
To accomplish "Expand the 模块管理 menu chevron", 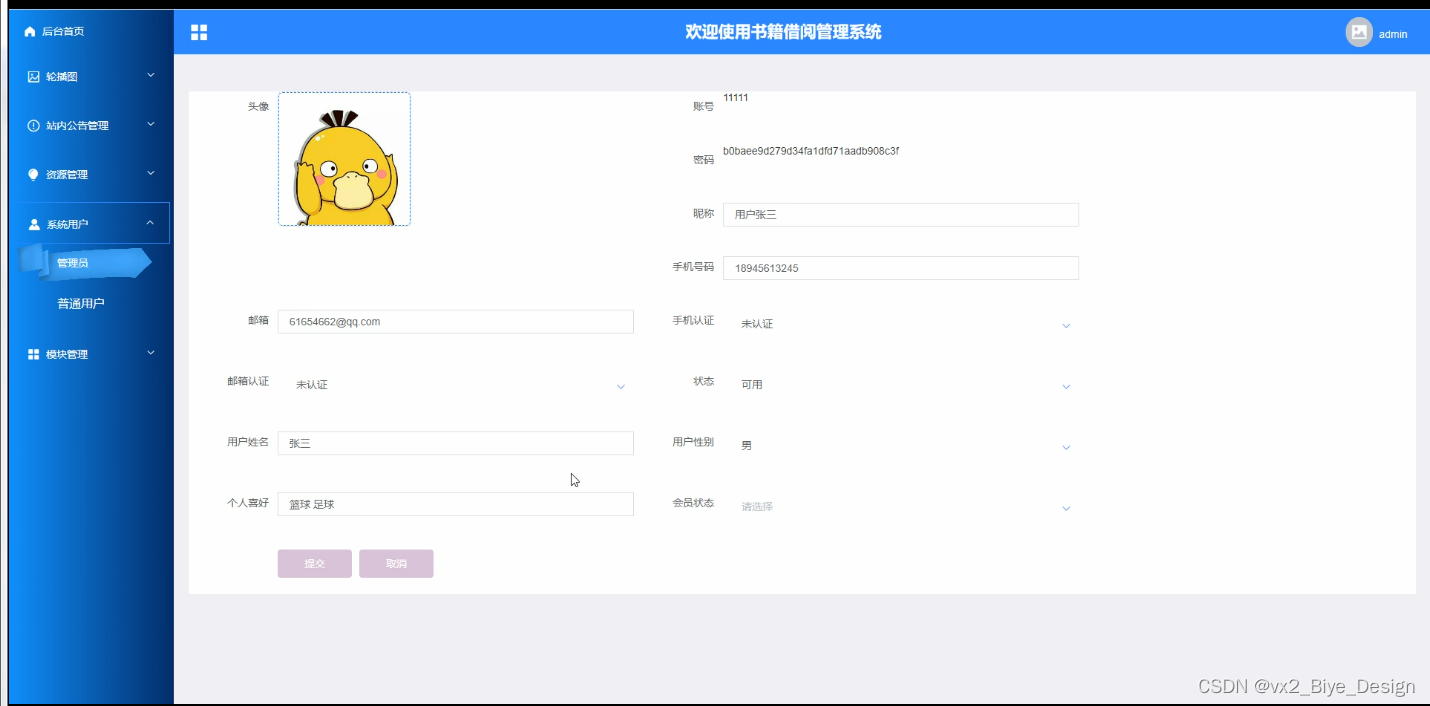I will point(151,353).
